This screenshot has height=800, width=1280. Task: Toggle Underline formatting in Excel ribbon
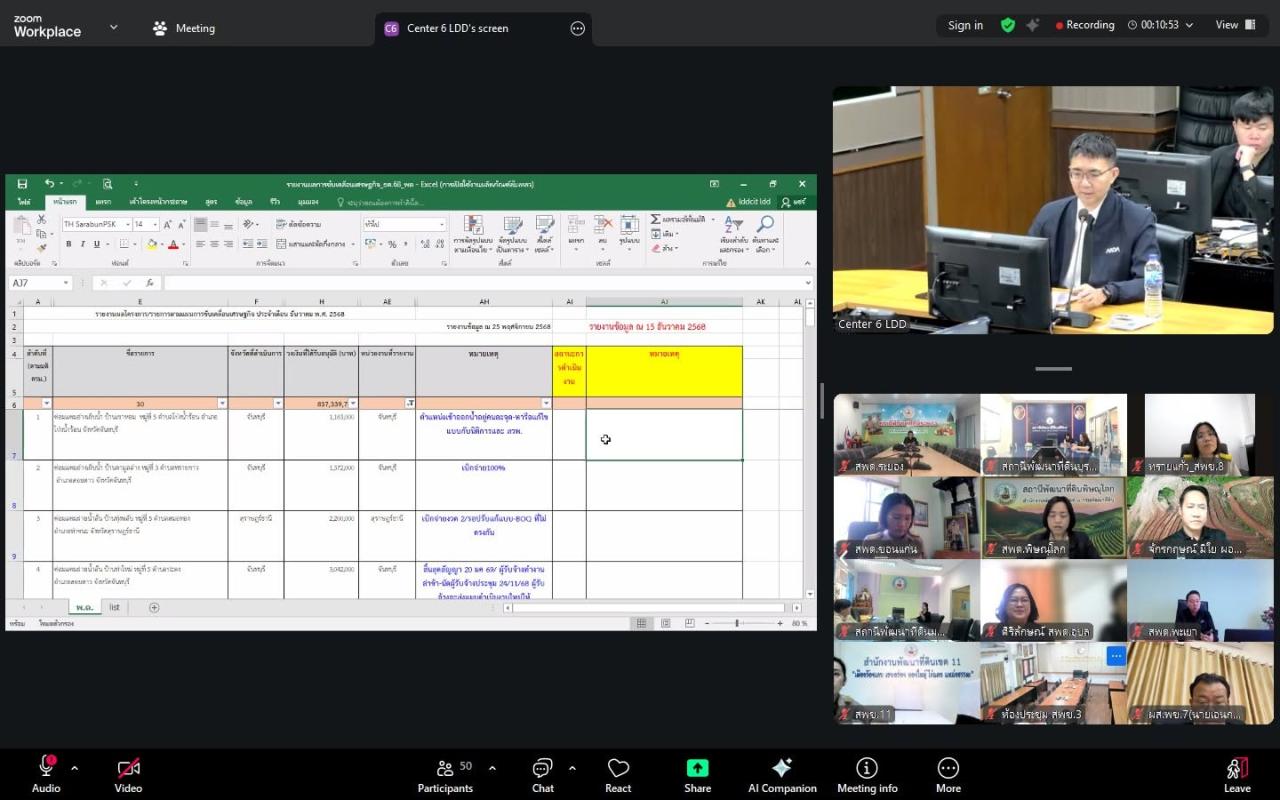click(x=97, y=244)
